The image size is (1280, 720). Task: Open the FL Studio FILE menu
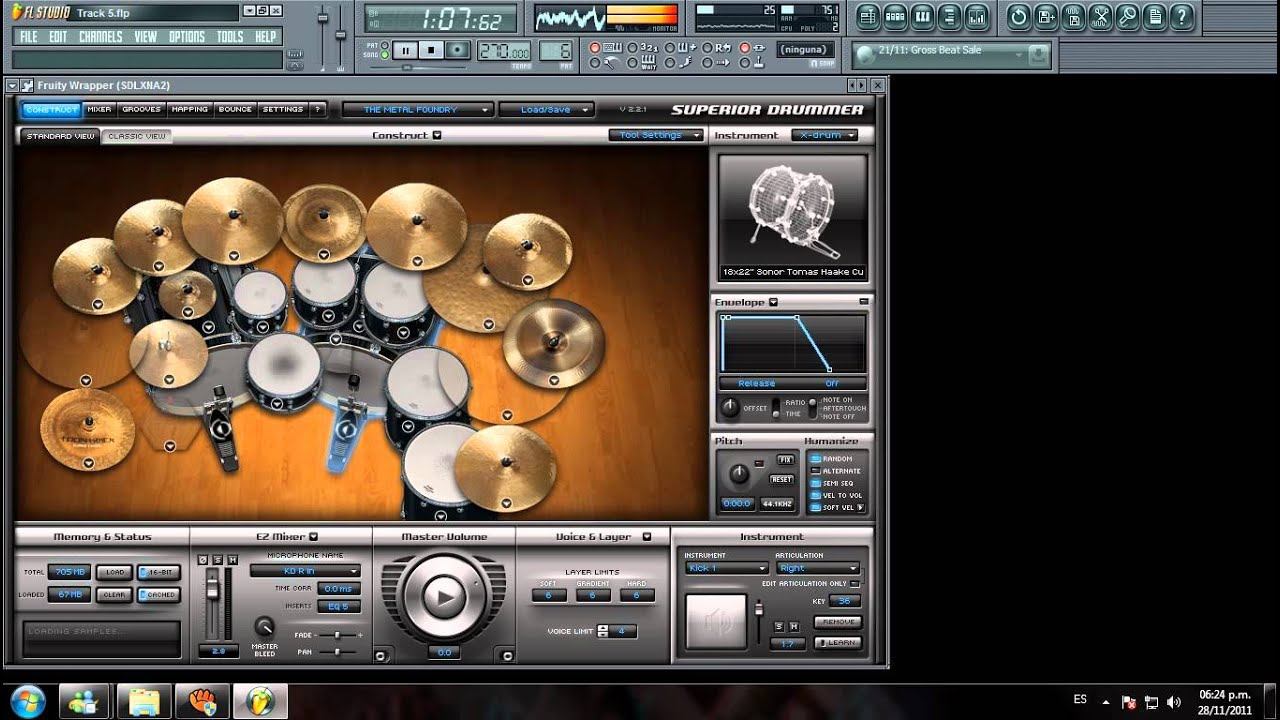(x=28, y=37)
